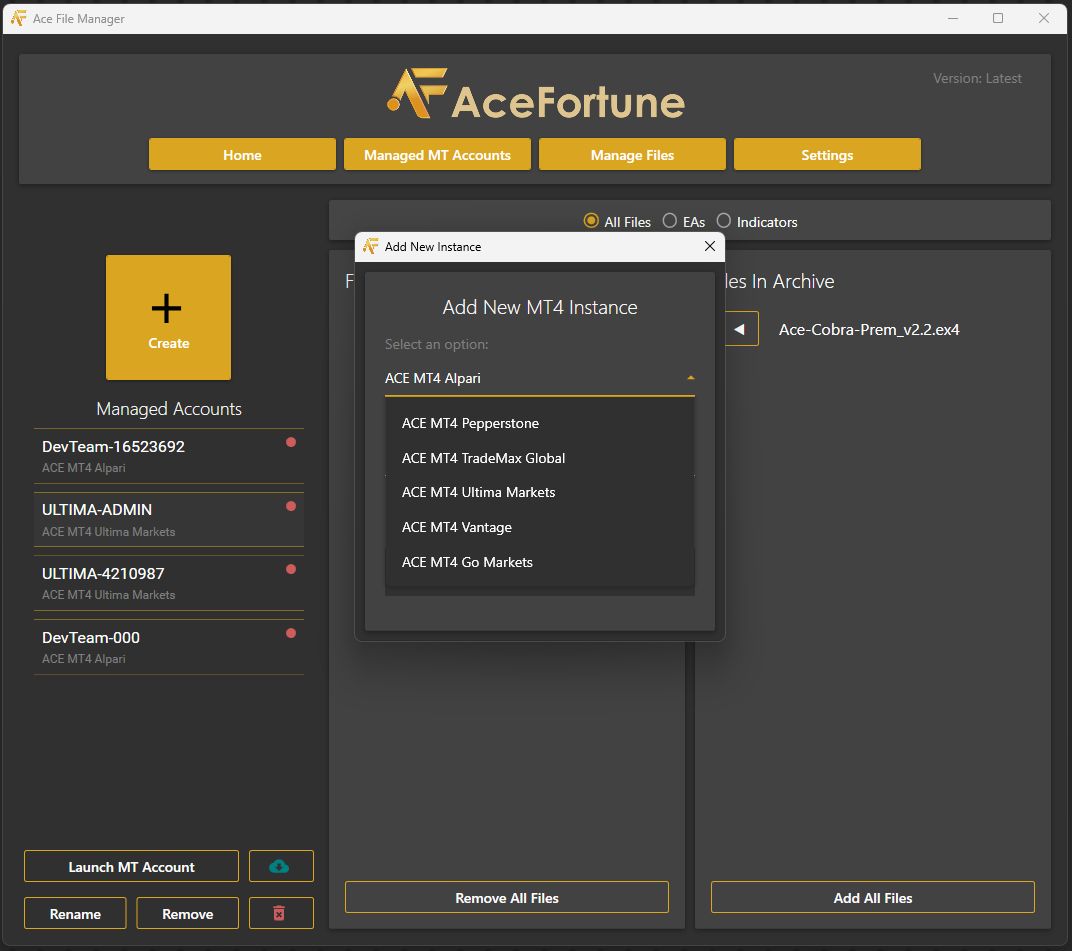Click the Remove button
This screenshot has width=1072, height=951.
point(187,913)
